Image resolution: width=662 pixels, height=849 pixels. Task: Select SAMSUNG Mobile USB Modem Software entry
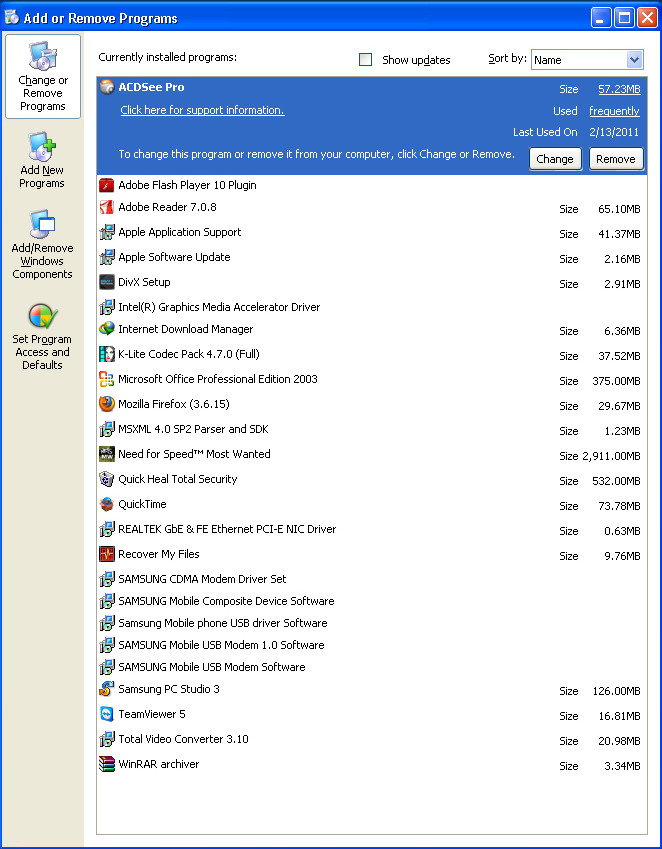[x=212, y=667]
